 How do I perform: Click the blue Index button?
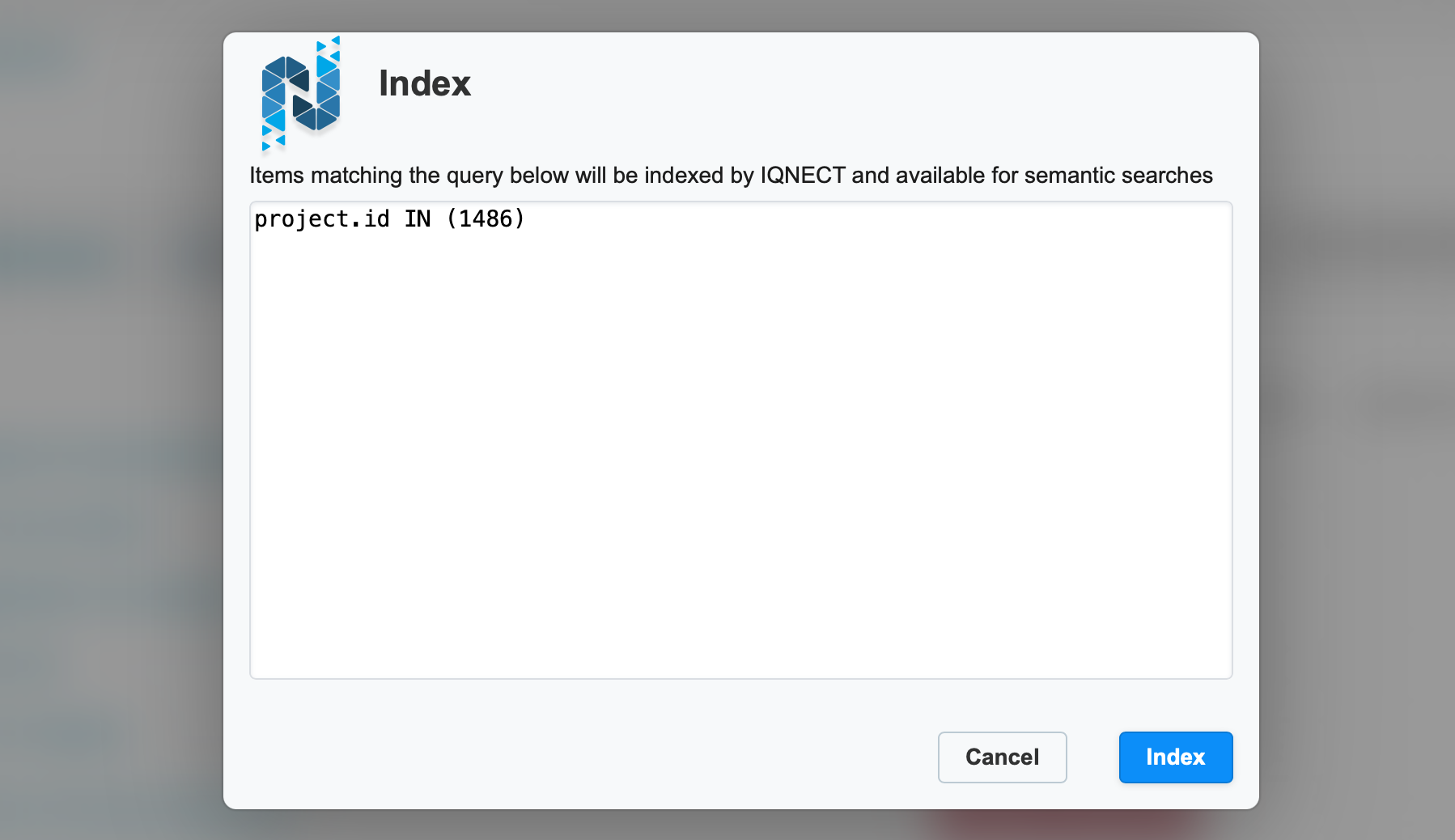(x=1175, y=757)
